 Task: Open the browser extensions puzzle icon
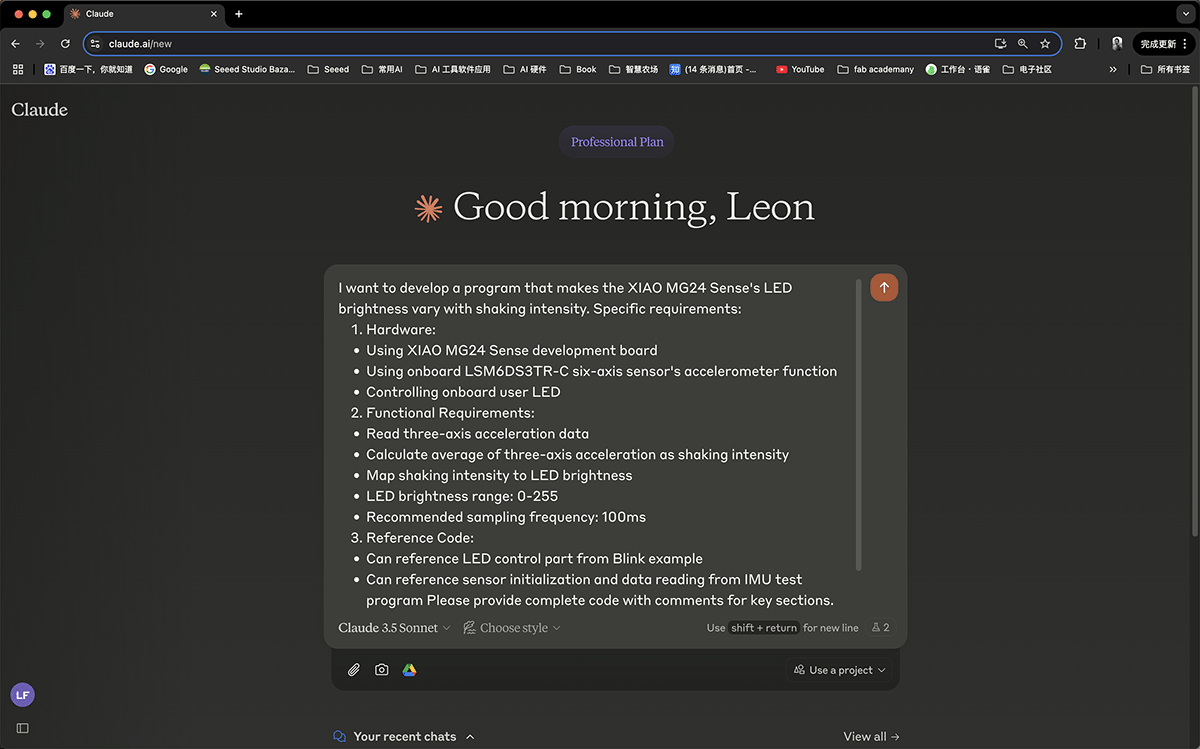[1080, 44]
